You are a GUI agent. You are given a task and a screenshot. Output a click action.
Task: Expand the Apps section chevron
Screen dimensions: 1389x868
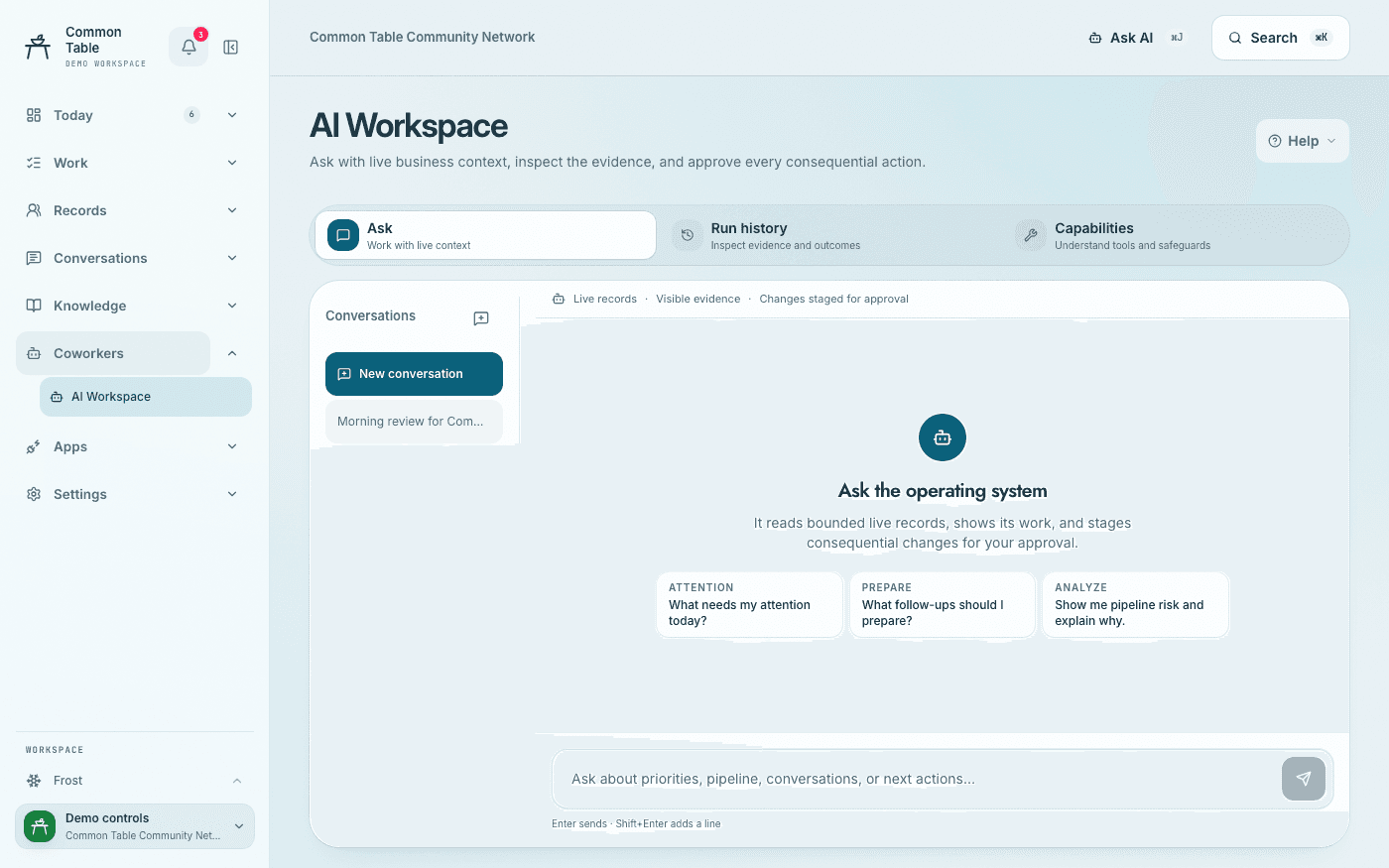[232, 446]
